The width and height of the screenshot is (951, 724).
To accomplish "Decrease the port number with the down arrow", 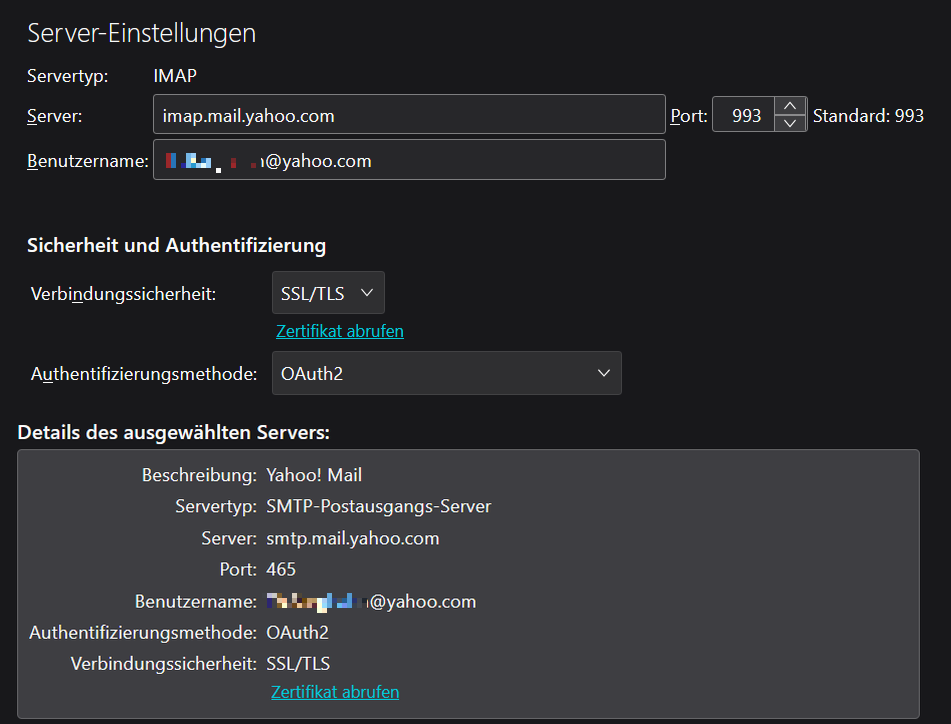I will (790, 123).
